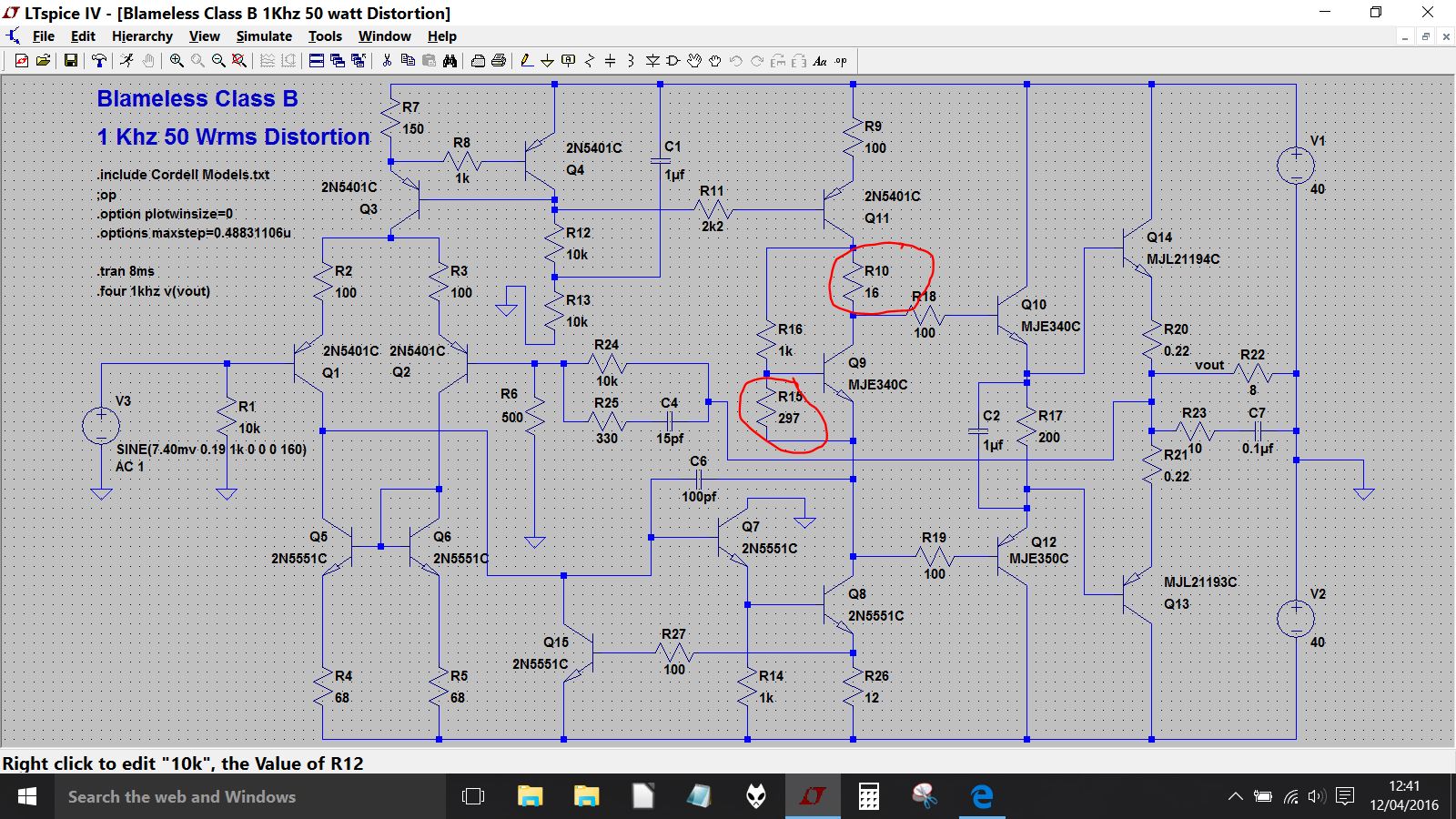Open the Window menu
The image size is (1456, 819).
coord(384,36)
